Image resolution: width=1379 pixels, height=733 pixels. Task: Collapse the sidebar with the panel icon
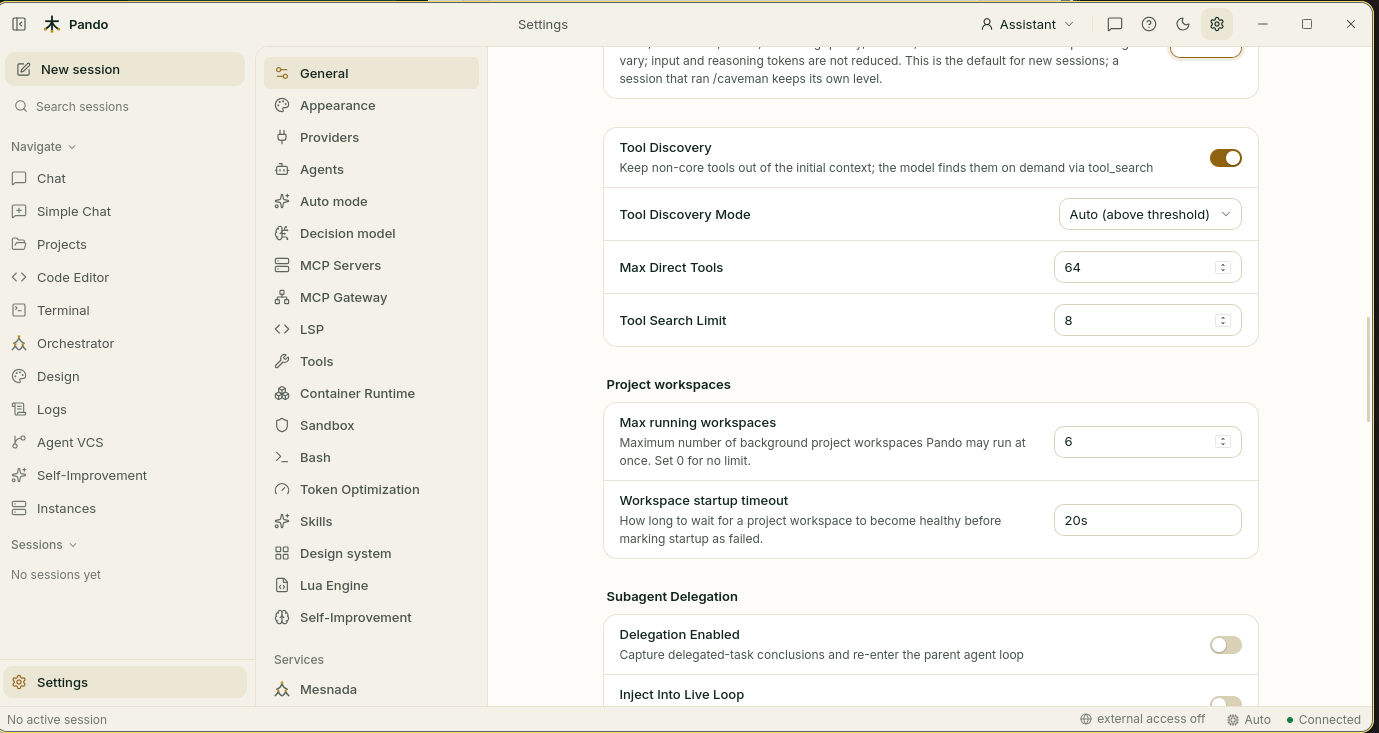[x=19, y=24]
